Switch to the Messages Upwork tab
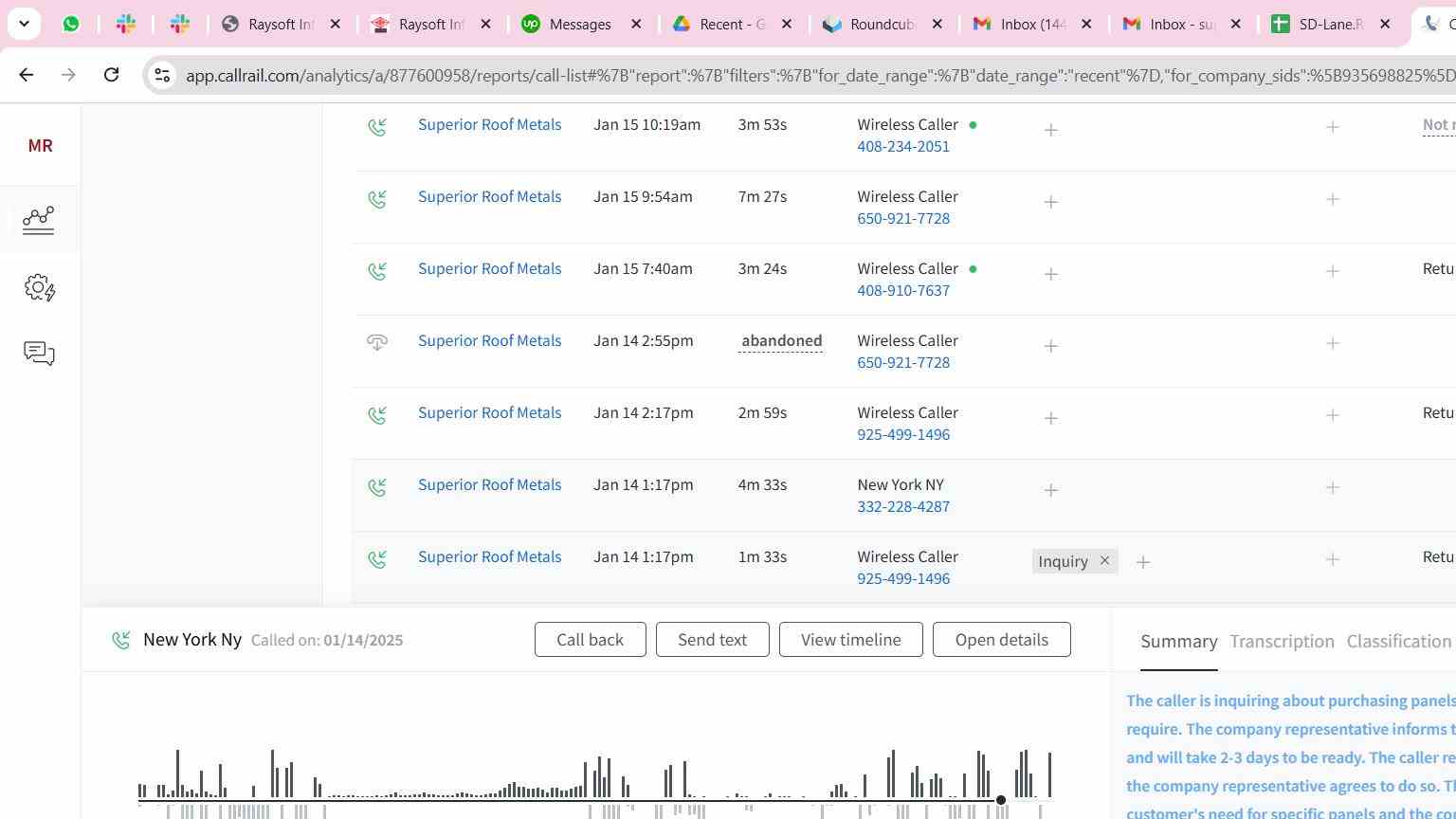1456x819 pixels. click(580, 24)
